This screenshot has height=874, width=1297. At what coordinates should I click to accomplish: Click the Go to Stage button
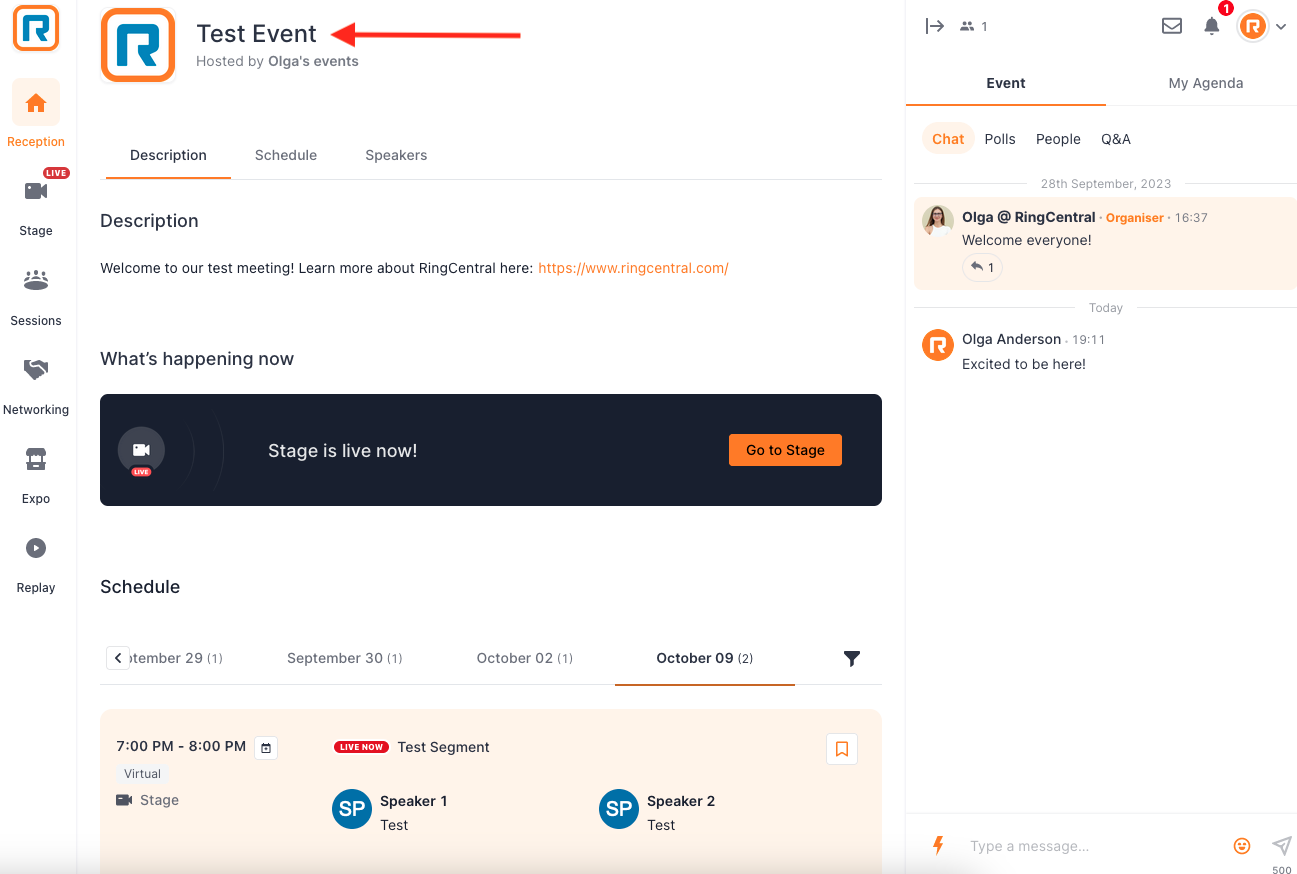tap(785, 450)
